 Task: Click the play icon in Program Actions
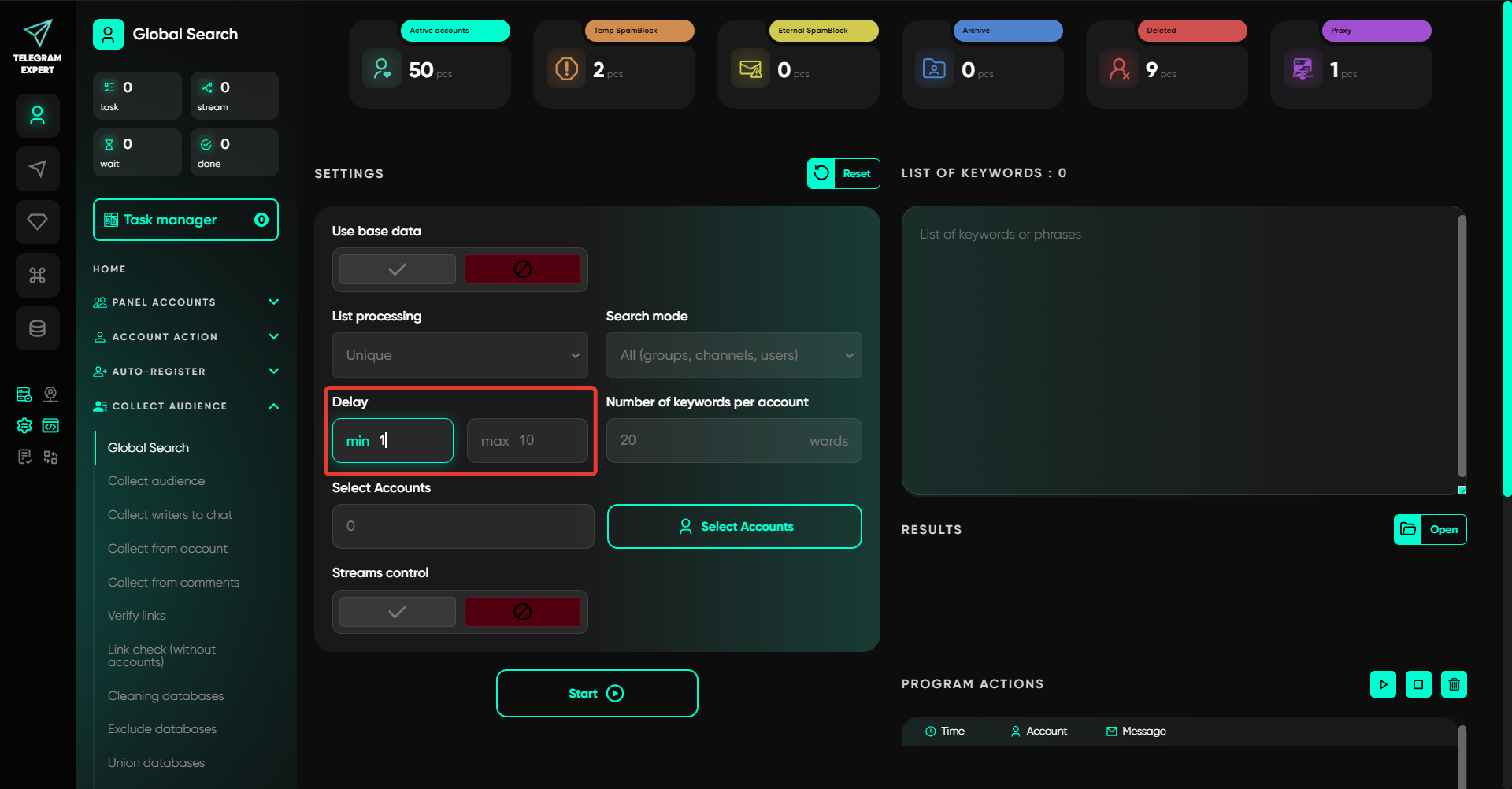tap(1383, 684)
